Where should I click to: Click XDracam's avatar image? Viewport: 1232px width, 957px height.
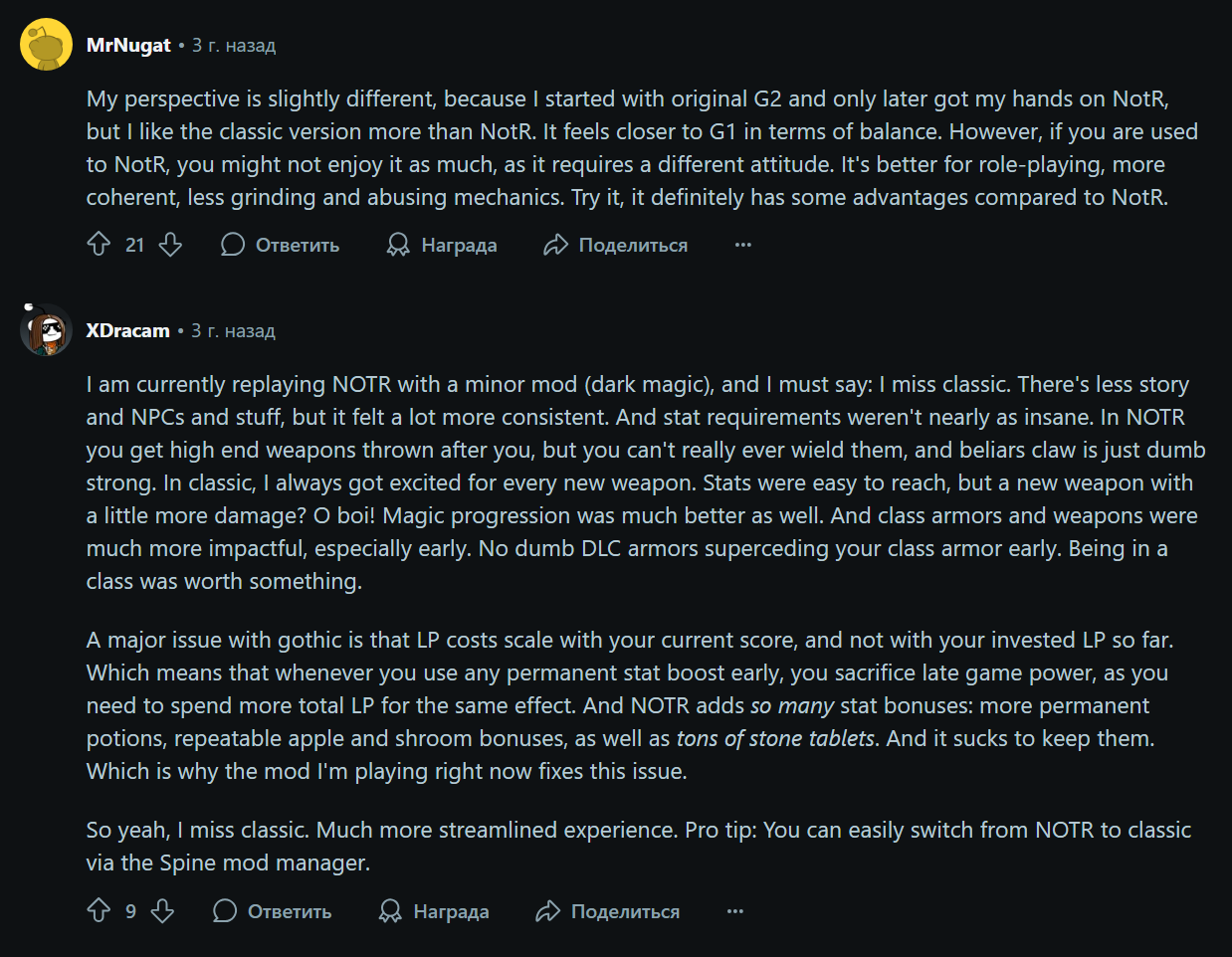point(46,330)
